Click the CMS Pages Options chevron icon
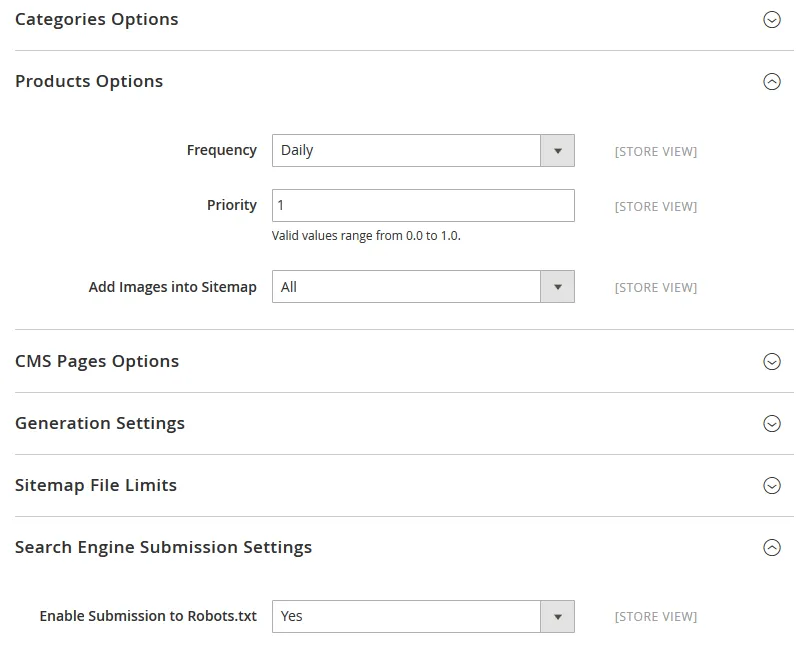The image size is (800, 646). [x=771, y=361]
